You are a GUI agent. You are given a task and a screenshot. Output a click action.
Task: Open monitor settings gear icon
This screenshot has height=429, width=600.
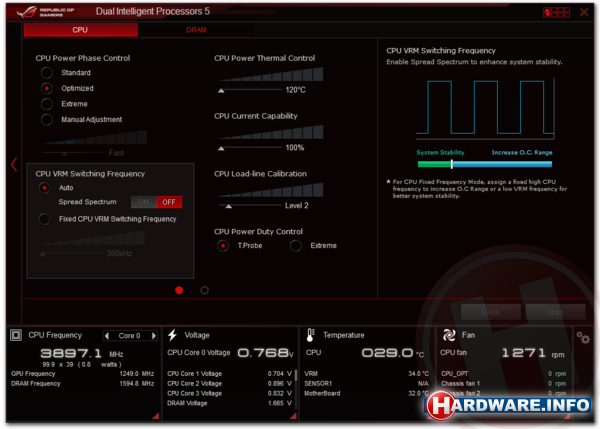[x=583, y=338]
